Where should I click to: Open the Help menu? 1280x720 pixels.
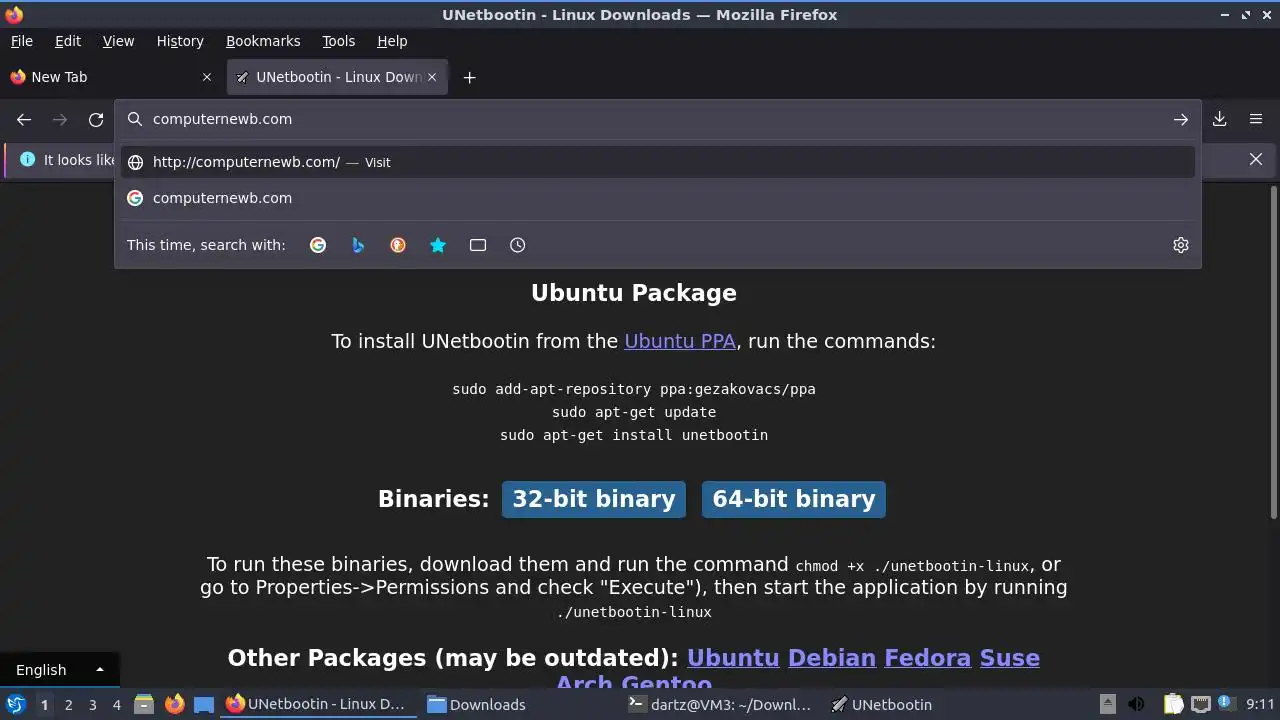(392, 41)
